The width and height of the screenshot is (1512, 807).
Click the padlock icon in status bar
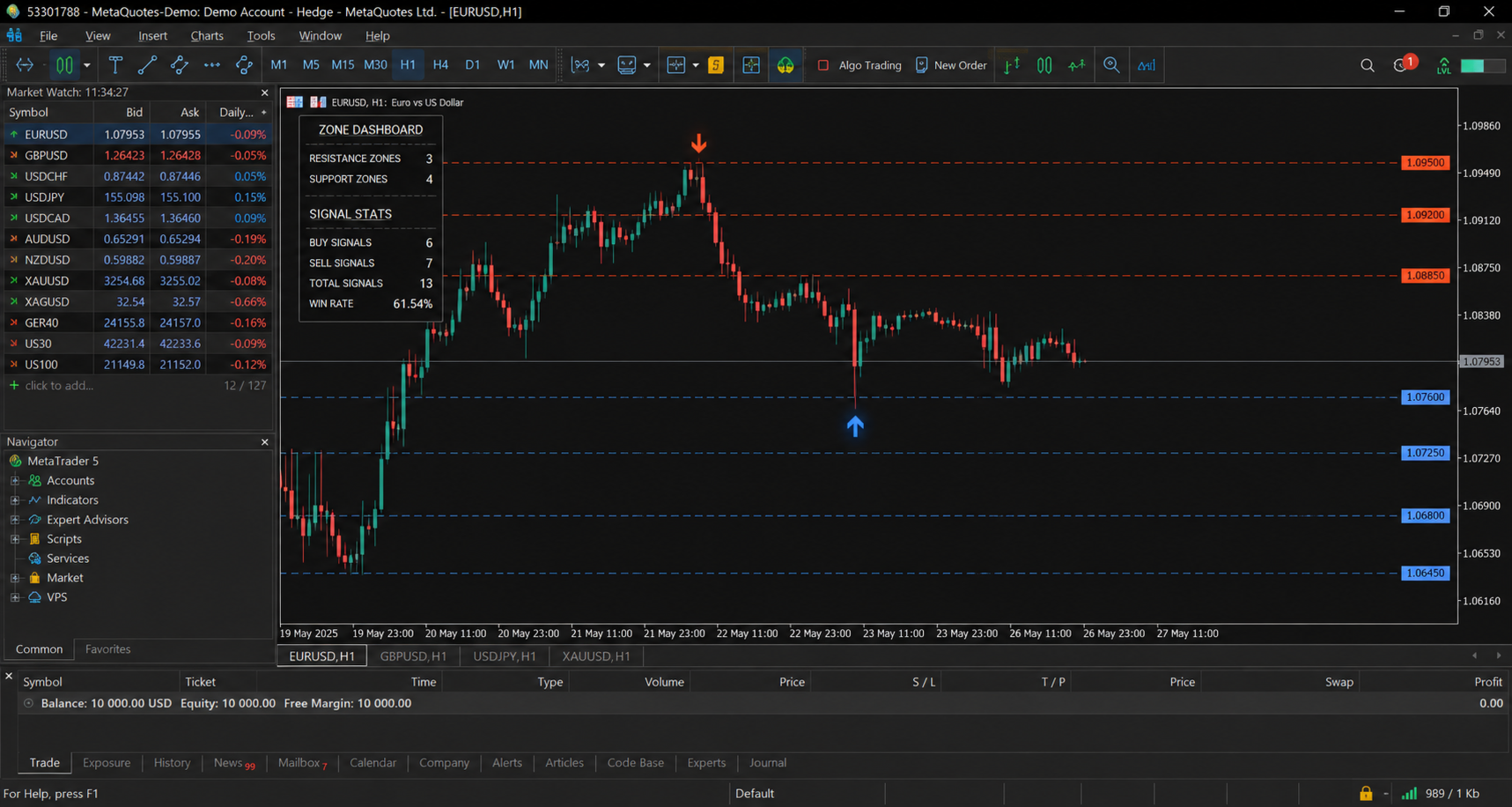tap(1365, 794)
